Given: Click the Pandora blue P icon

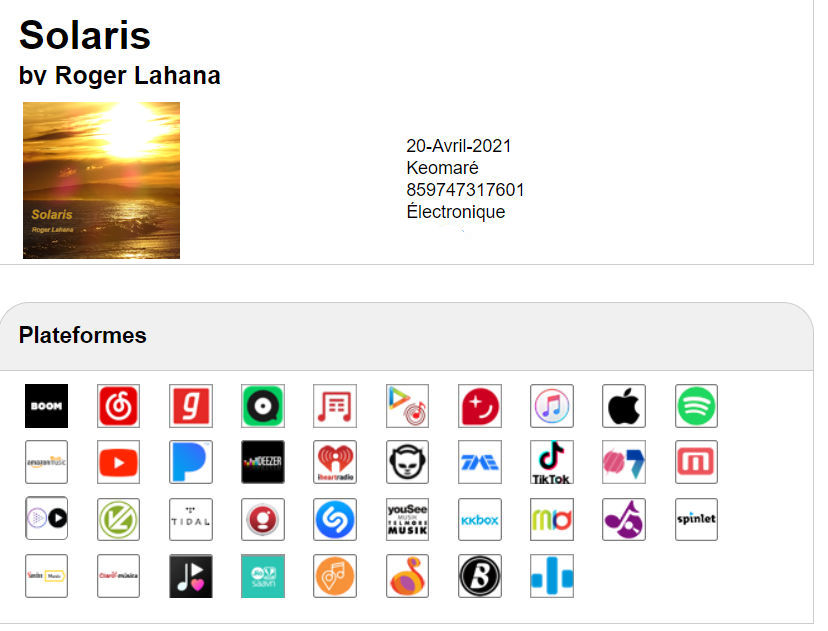Looking at the screenshot, I should tap(191, 462).
